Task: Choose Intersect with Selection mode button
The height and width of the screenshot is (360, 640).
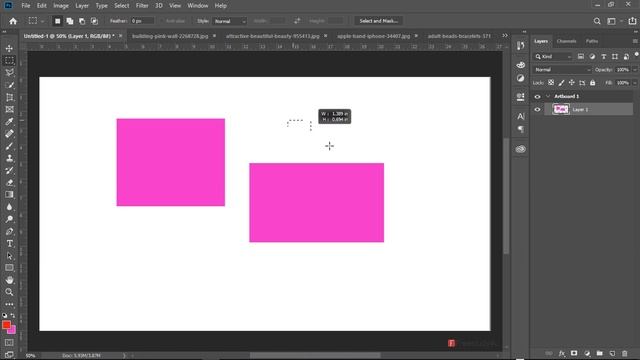Action: coord(94,21)
